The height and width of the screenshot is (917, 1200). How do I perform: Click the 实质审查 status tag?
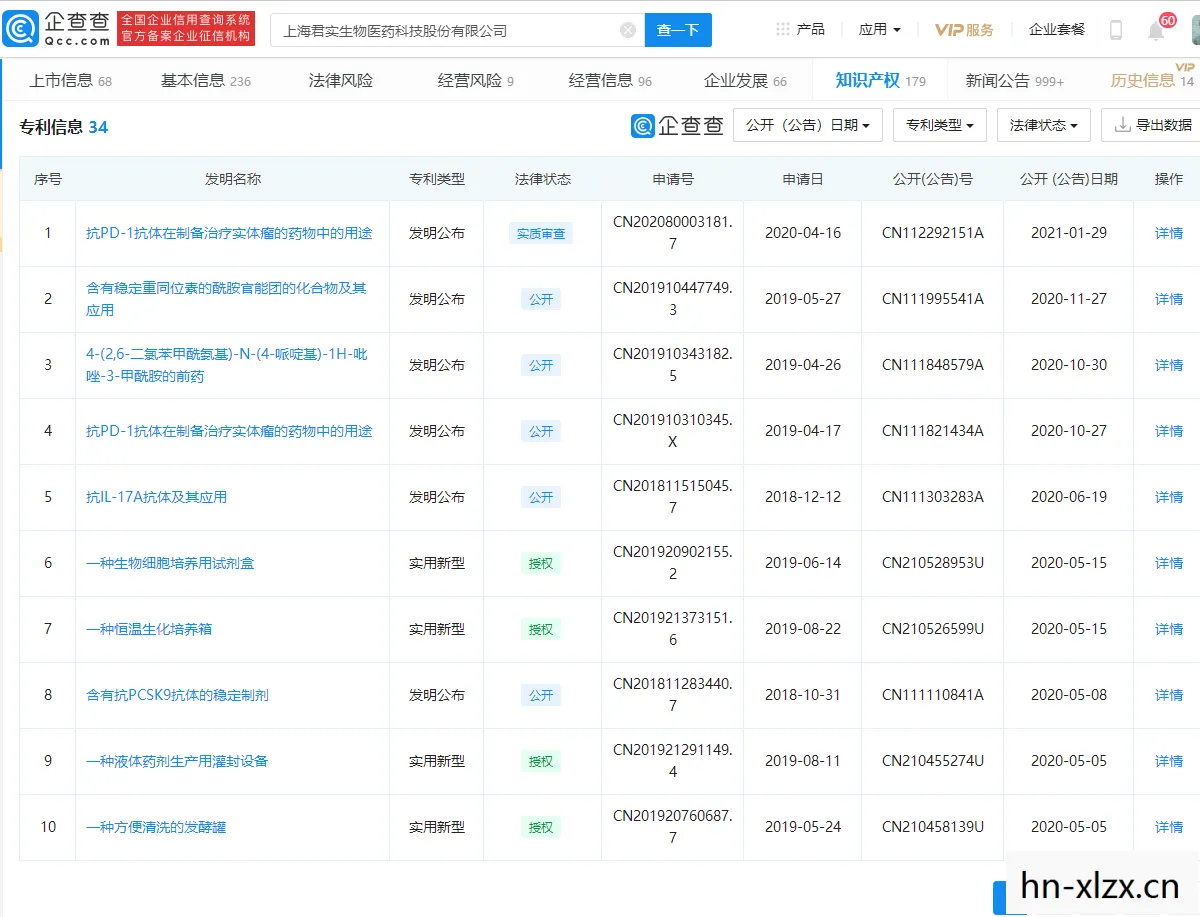541,234
